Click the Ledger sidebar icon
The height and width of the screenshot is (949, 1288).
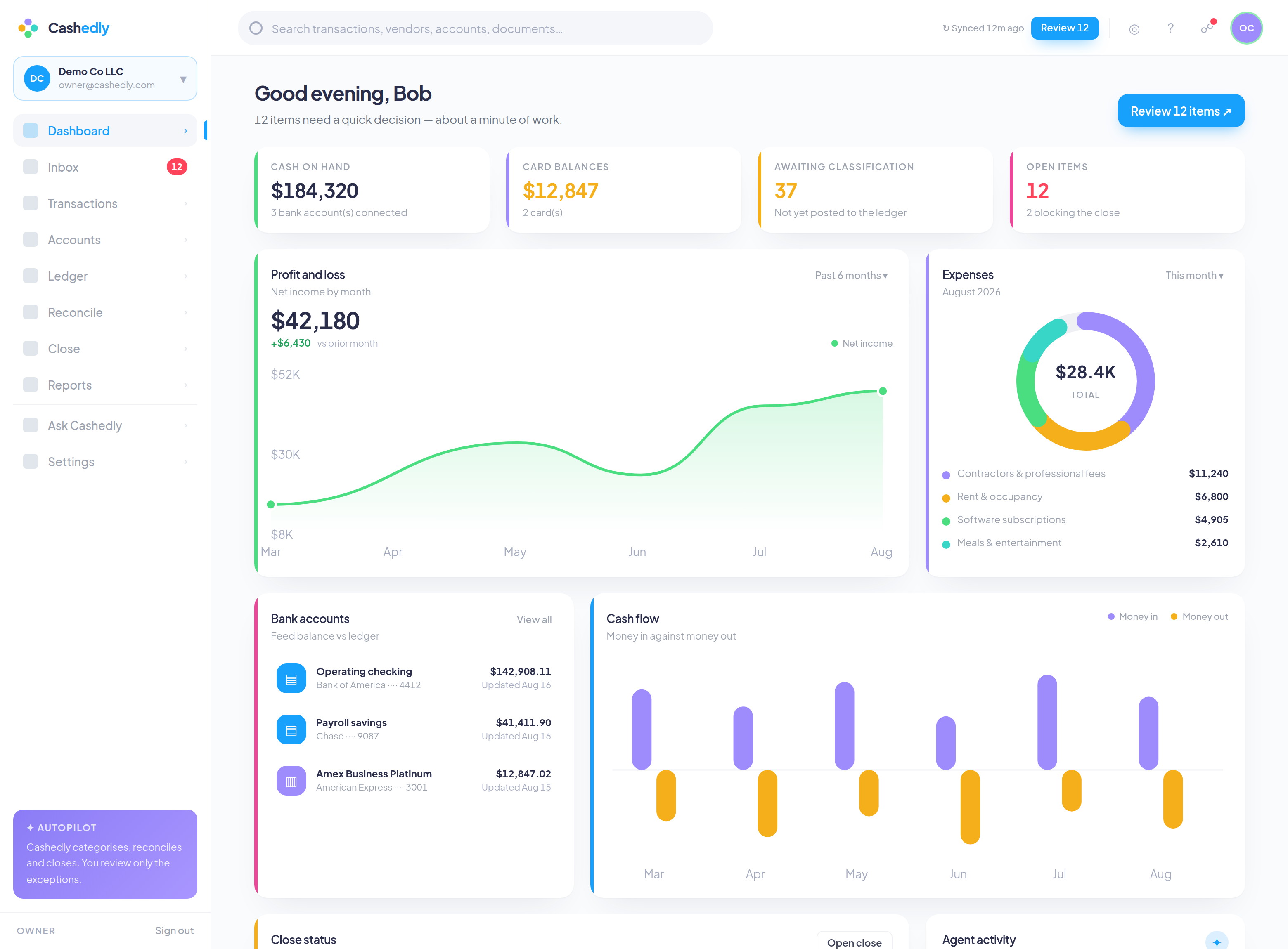31,276
